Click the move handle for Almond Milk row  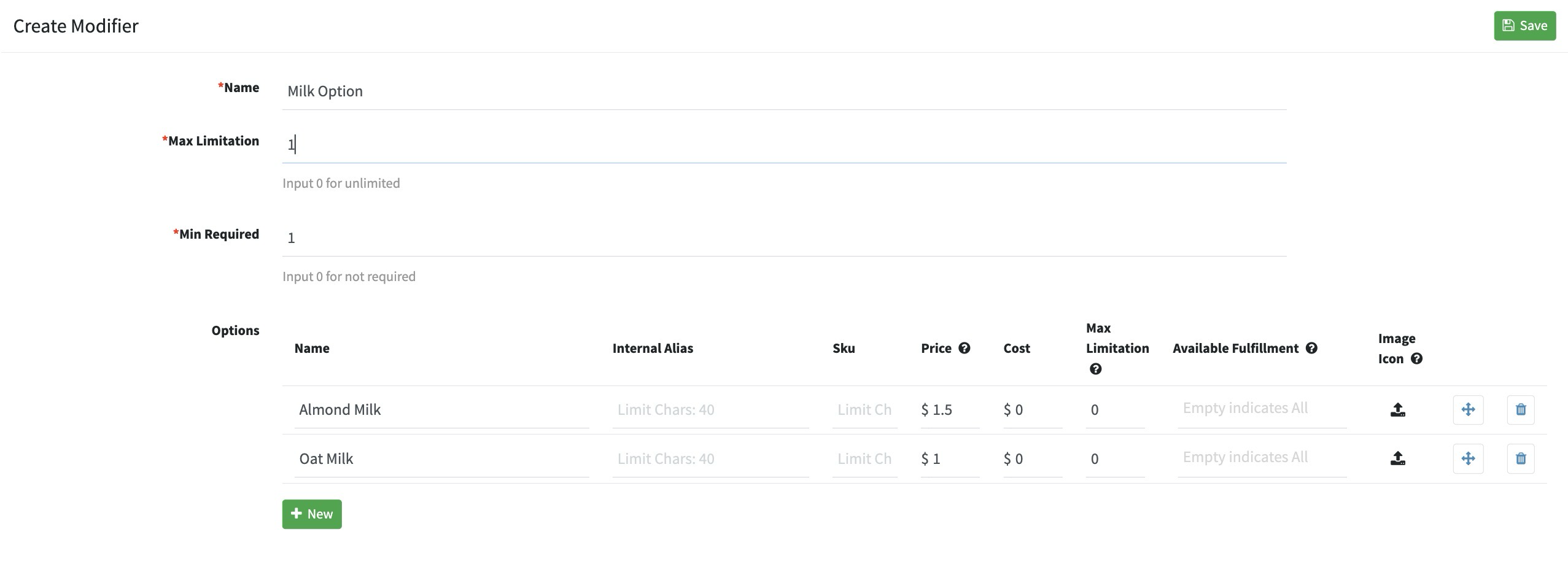click(1468, 410)
